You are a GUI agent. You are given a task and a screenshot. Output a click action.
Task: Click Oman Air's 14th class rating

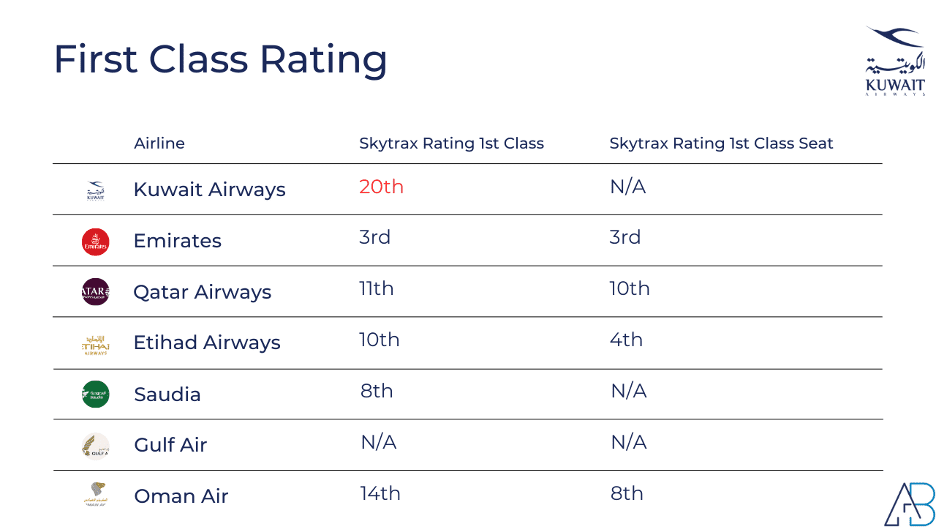[x=380, y=493]
